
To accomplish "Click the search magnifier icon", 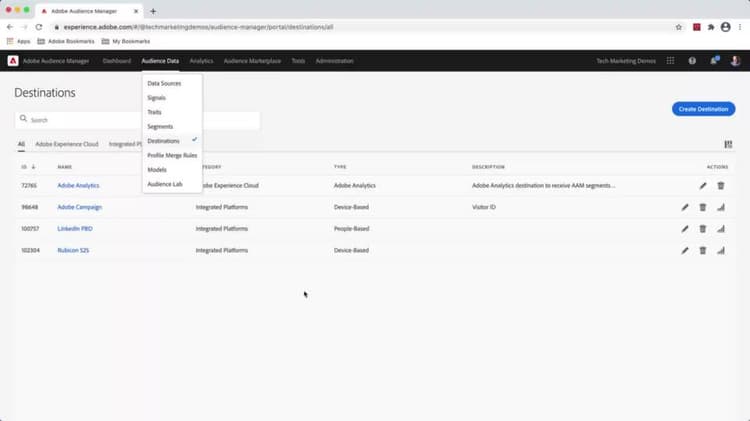I will coord(23,119).
